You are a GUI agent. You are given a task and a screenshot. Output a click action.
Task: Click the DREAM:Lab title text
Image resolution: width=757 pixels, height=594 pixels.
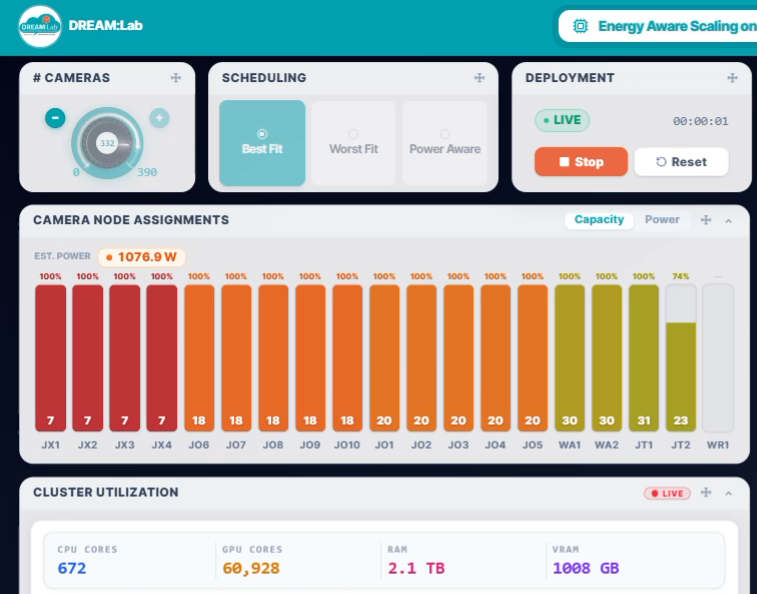point(106,26)
